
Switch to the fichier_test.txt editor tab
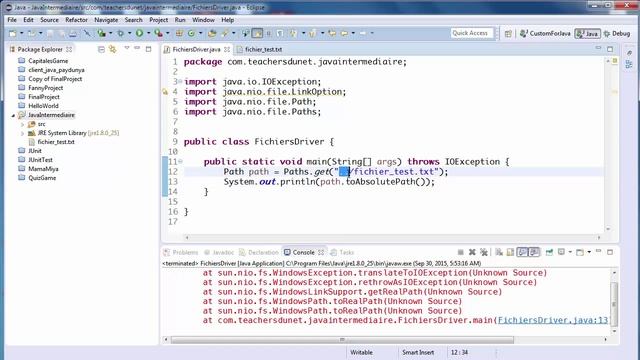[263, 49]
